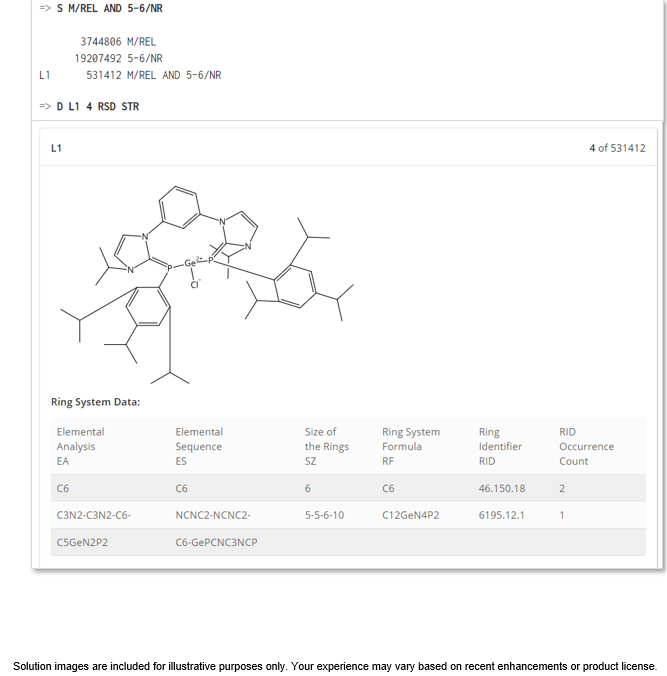The image size is (667, 676).
Task: Select the "D L1 4 RSD STR" command
Action: coord(98,106)
